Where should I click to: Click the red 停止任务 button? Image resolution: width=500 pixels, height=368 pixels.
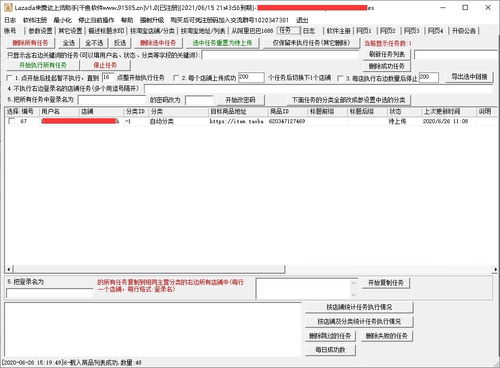(x=105, y=65)
